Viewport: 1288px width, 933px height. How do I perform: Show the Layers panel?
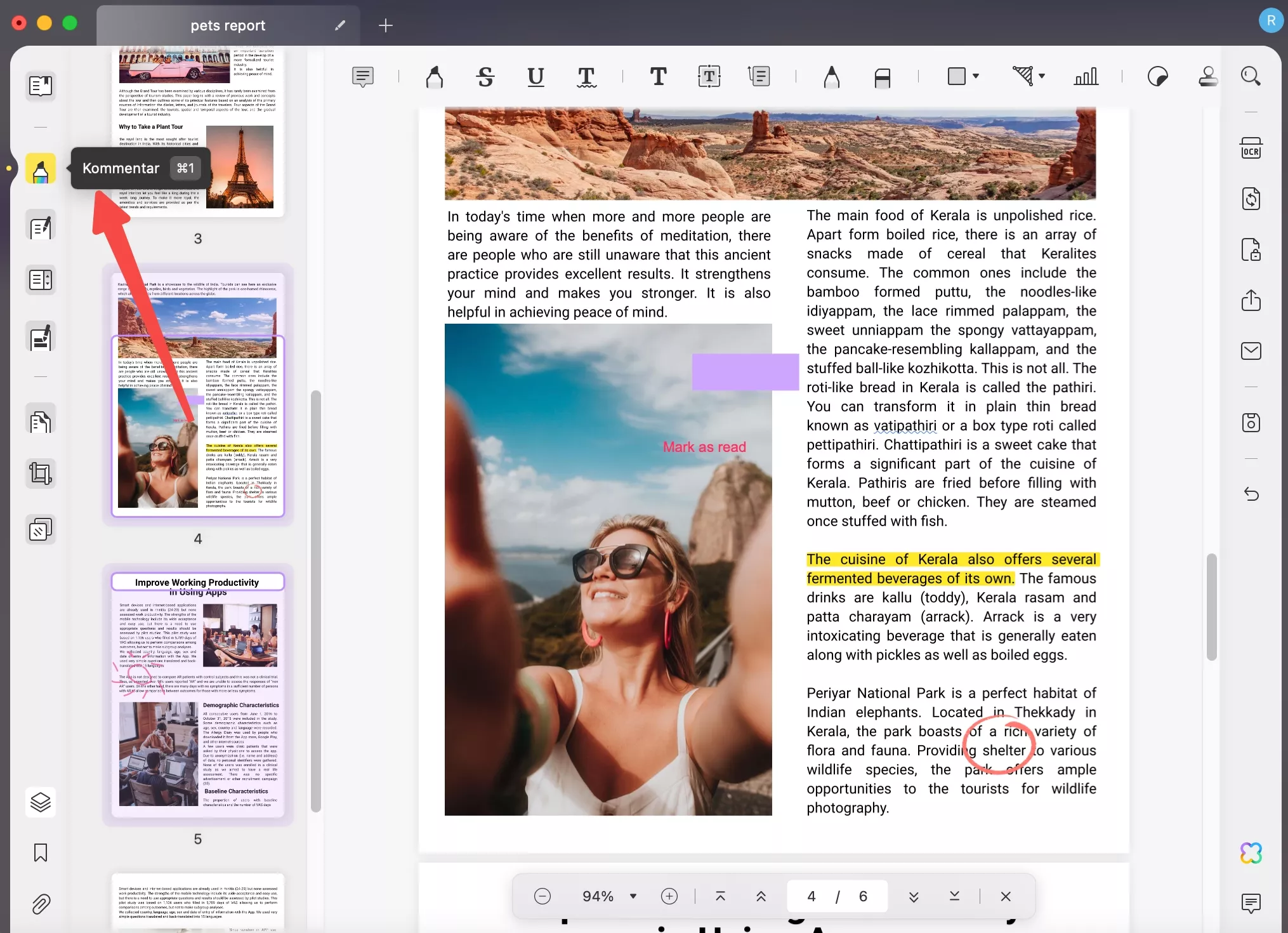tap(41, 802)
